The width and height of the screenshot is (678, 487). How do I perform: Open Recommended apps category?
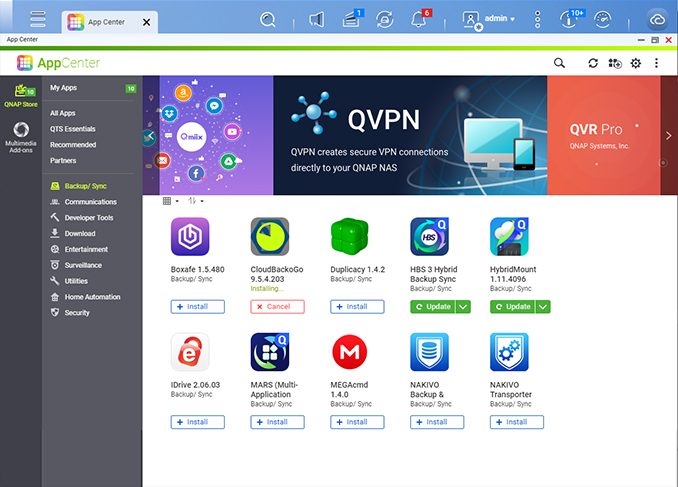point(73,145)
